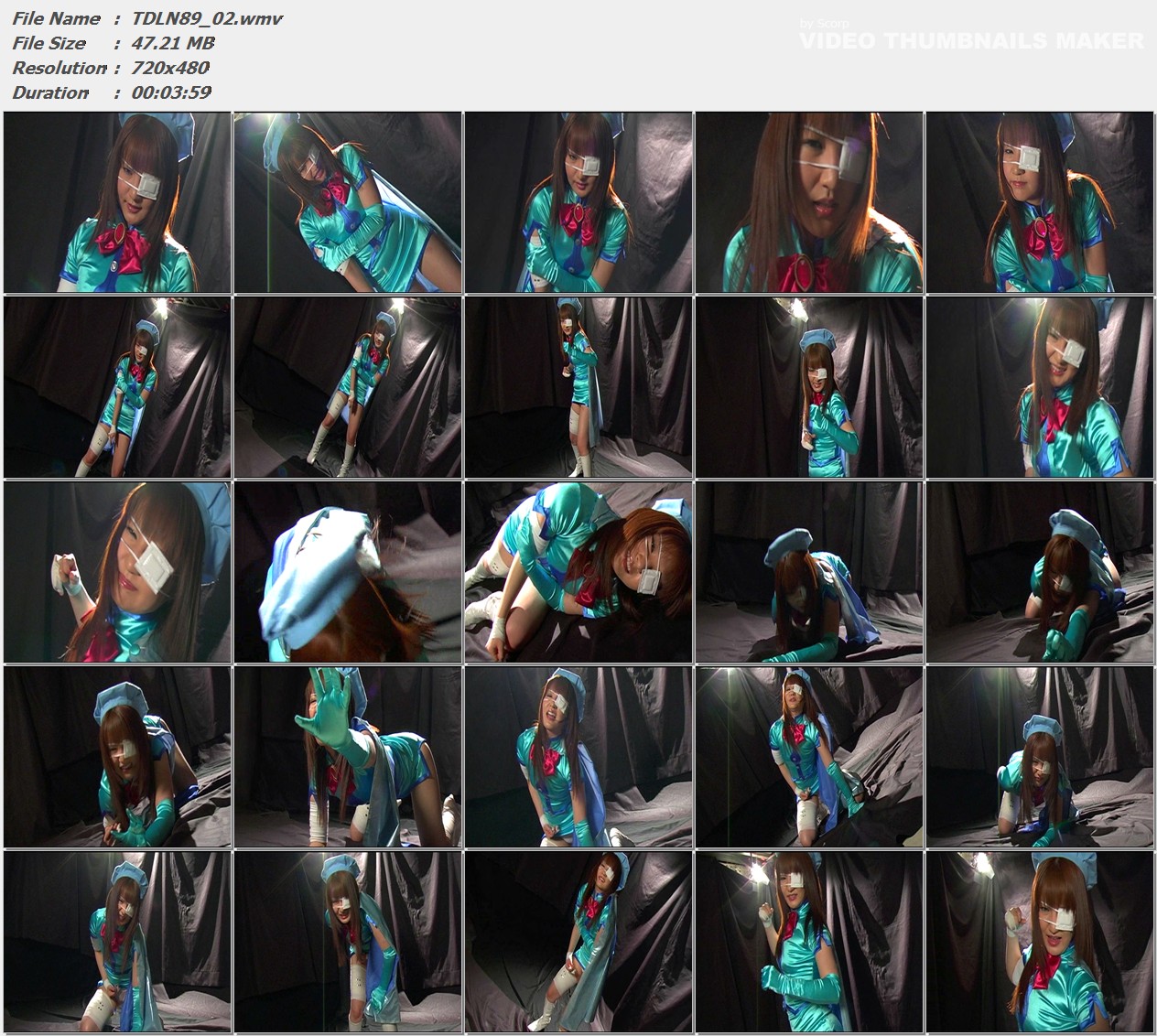The width and height of the screenshot is (1157, 1036).
Task: Open last thumbnail in the fourth row
Action: point(1040,757)
